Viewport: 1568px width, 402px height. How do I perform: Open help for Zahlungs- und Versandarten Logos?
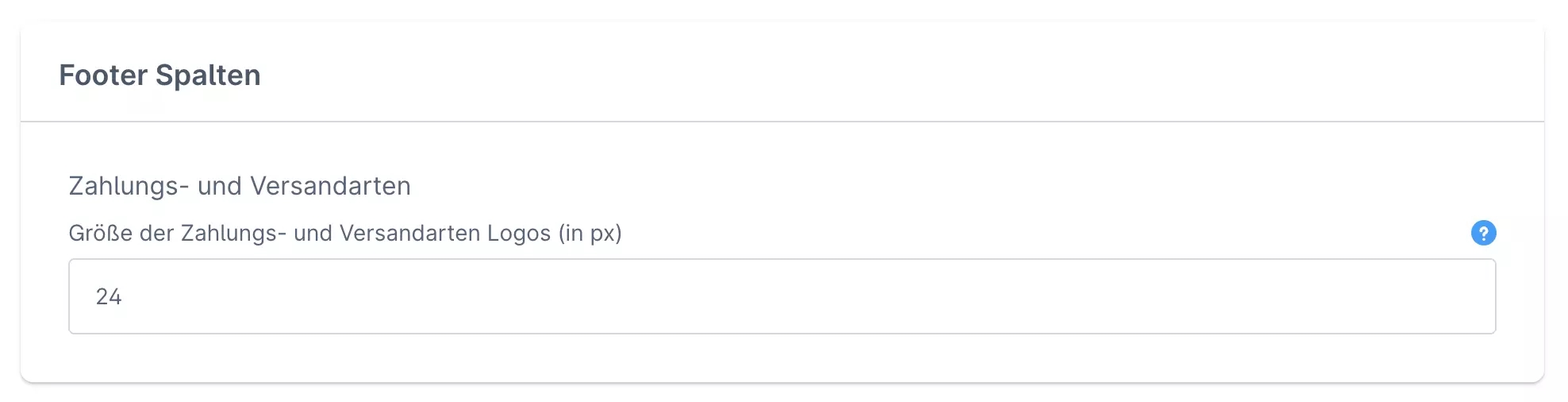coord(1483,233)
